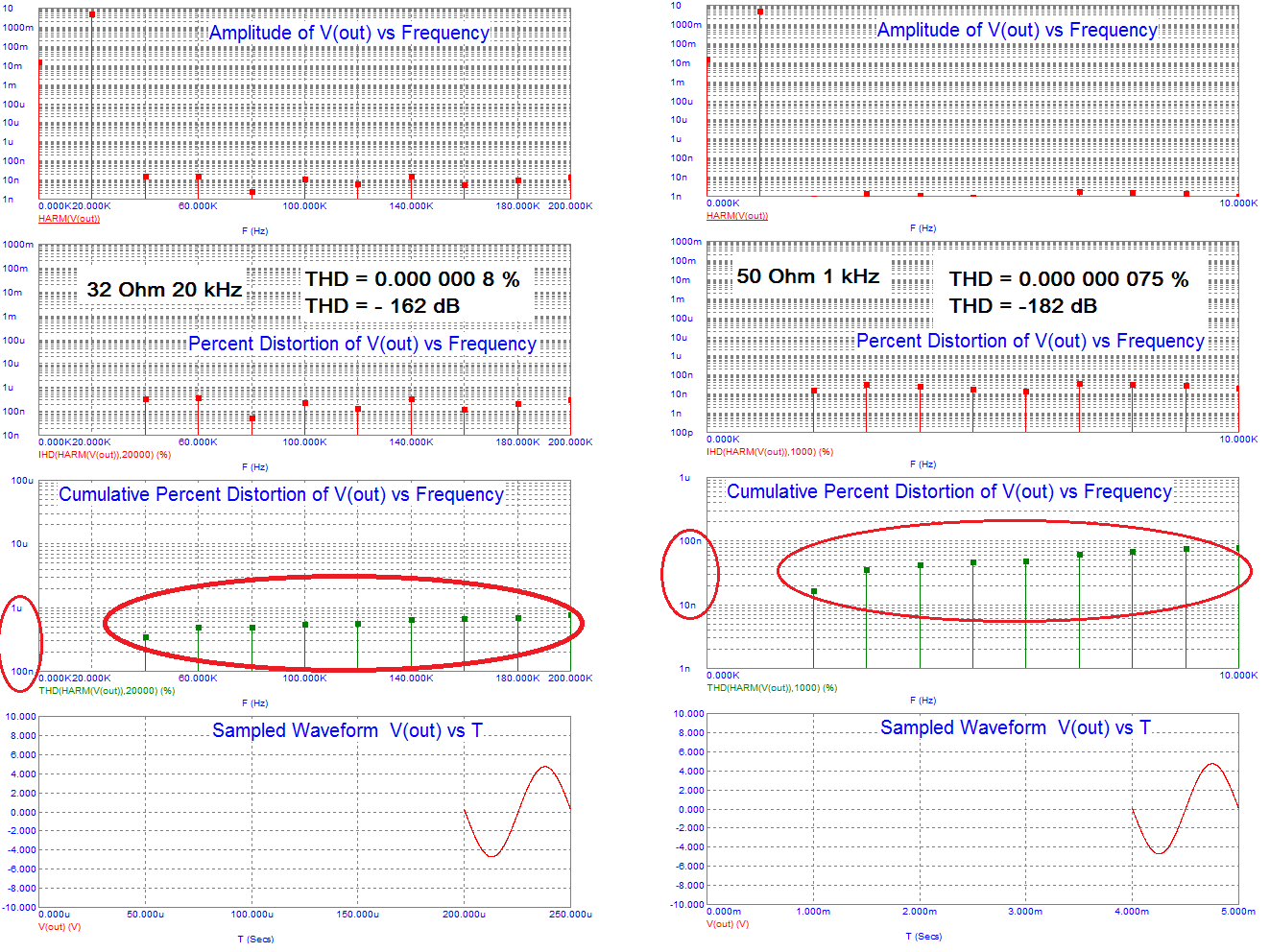
Task: Click the Percent Distortion title beneath "THD = -182 dB"
Action: click(1030, 341)
